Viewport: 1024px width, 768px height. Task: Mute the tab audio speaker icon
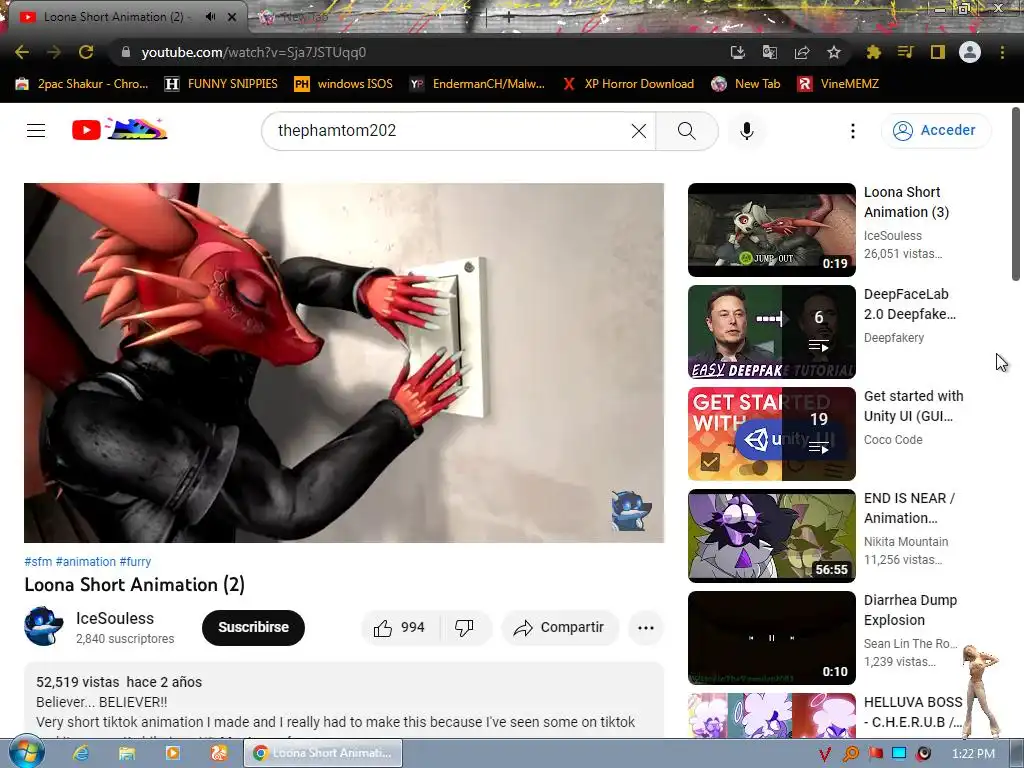tap(210, 17)
